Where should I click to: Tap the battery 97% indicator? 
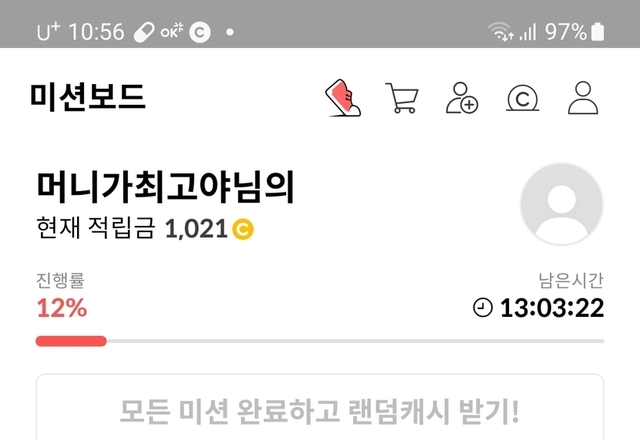[575, 31]
